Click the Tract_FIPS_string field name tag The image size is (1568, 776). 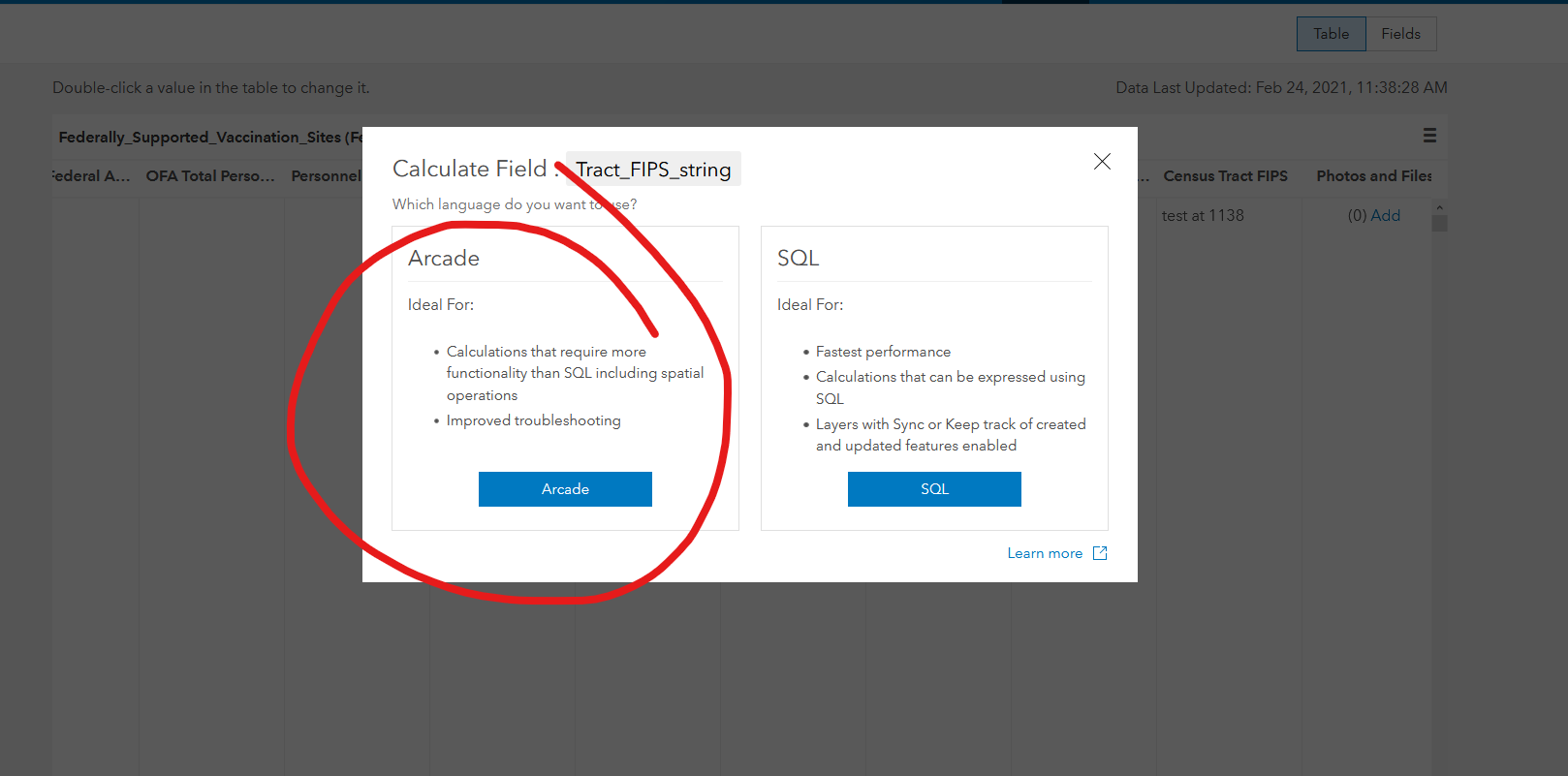(x=653, y=170)
